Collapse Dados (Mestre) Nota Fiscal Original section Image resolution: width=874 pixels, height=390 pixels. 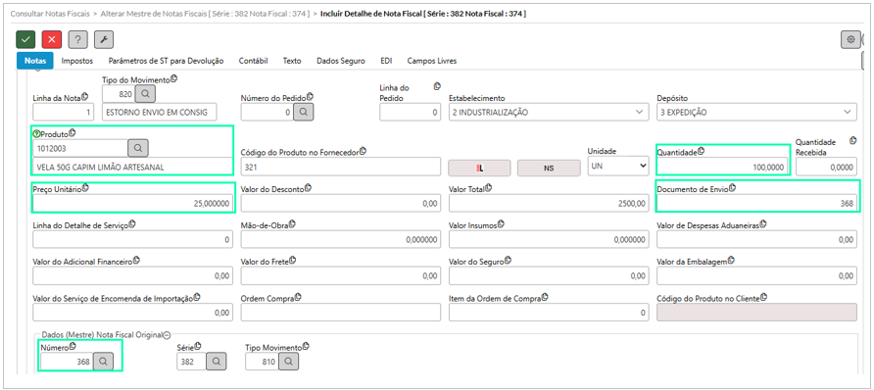167,335
